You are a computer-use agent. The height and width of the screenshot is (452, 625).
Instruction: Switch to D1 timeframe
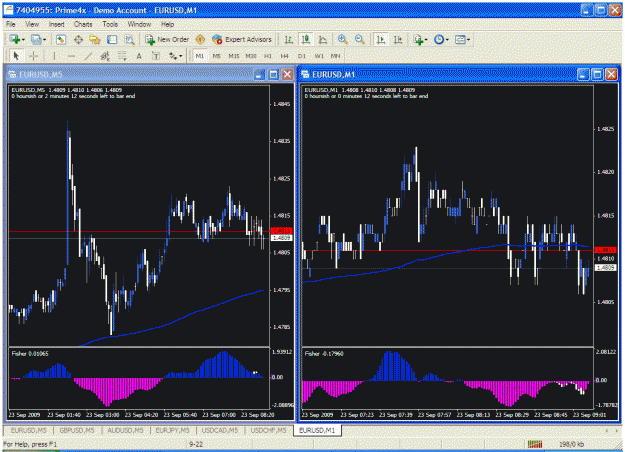(x=301, y=56)
